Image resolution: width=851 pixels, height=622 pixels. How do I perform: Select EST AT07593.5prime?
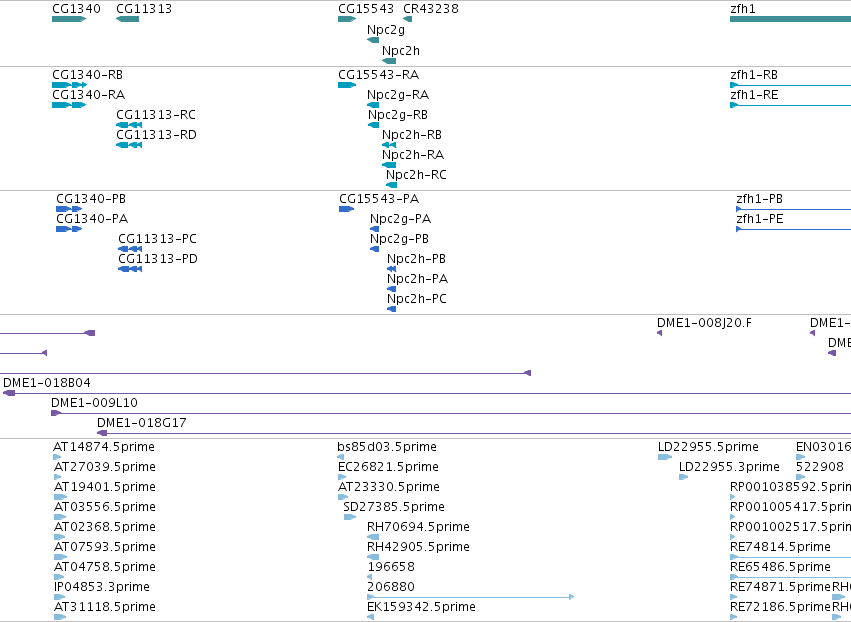(x=105, y=547)
